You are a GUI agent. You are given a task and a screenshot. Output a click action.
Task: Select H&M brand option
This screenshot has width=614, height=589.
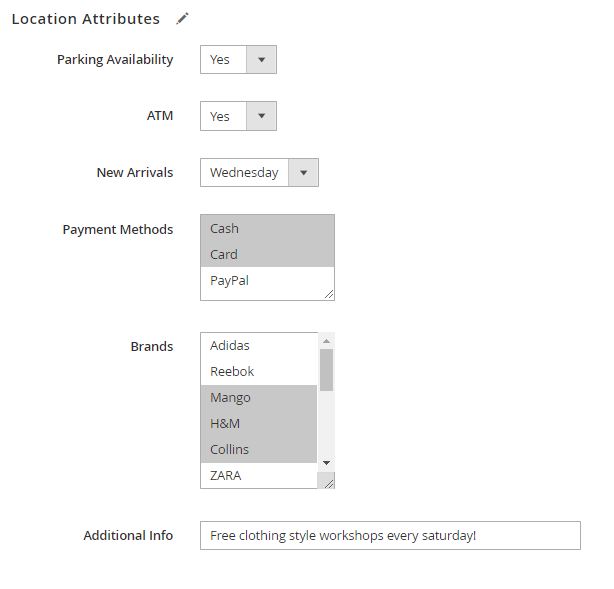tap(258, 424)
